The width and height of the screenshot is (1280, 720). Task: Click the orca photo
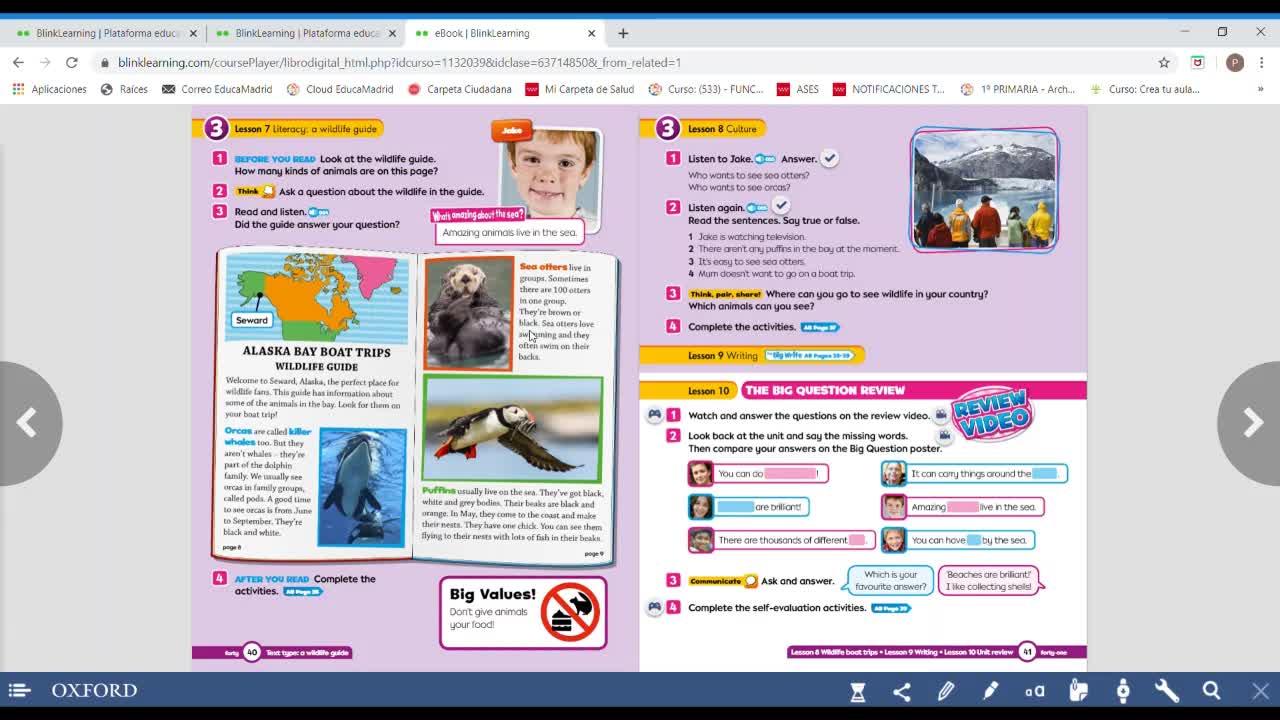click(362, 487)
